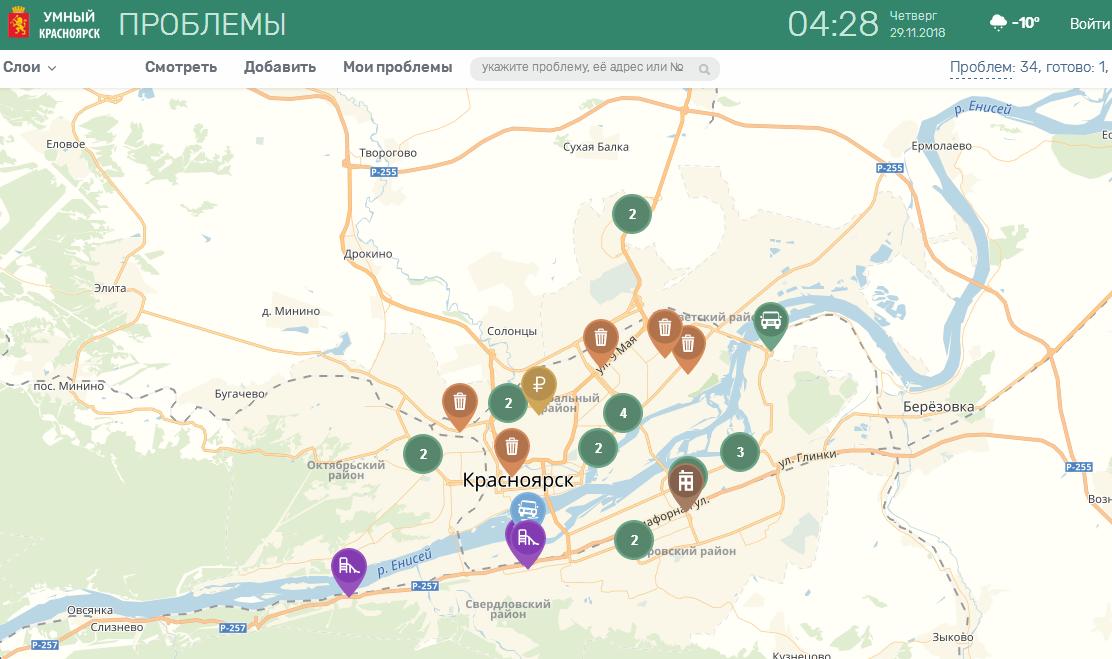This screenshot has height=659, width=1112.
Task: Select the trash bin marker near Бугачево
Action: [460, 404]
